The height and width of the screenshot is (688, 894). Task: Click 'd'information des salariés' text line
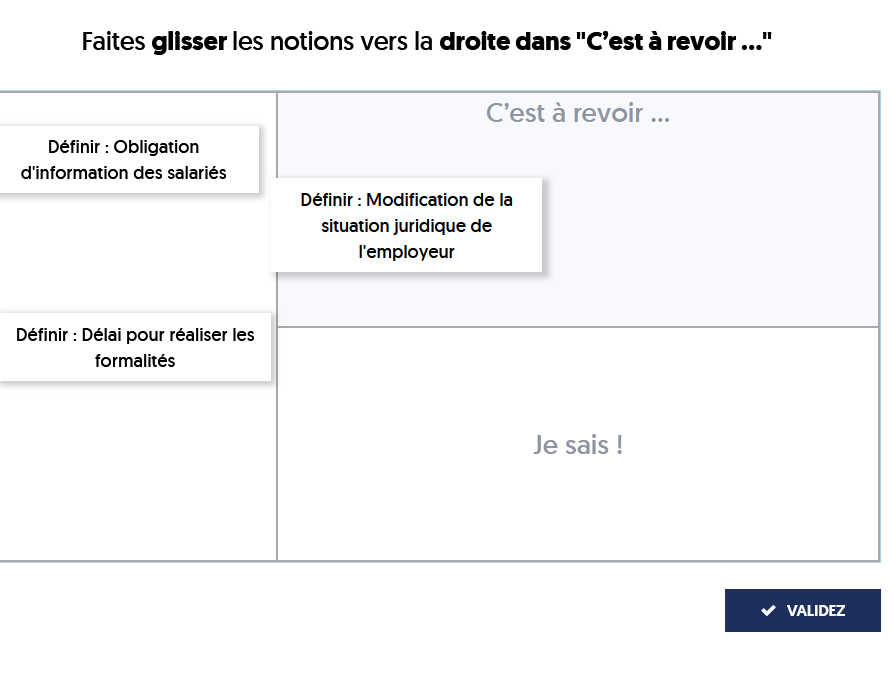click(124, 173)
